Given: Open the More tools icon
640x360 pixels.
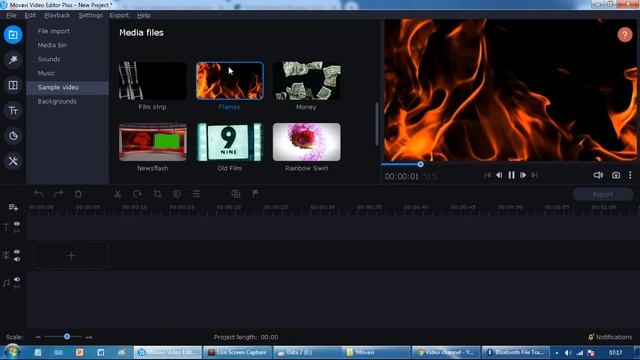Looking at the screenshot, I should tap(13, 161).
